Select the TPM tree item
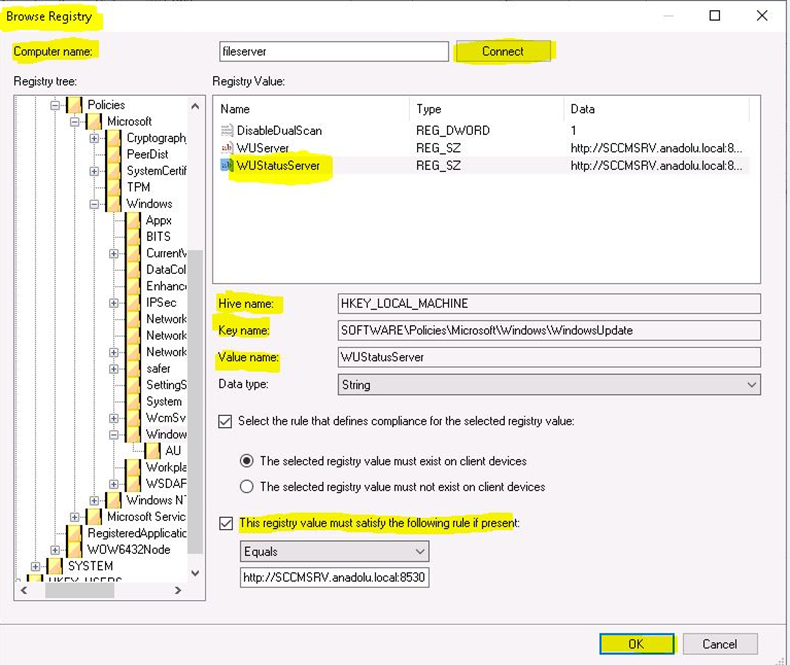The width and height of the screenshot is (790, 665). point(138,187)
